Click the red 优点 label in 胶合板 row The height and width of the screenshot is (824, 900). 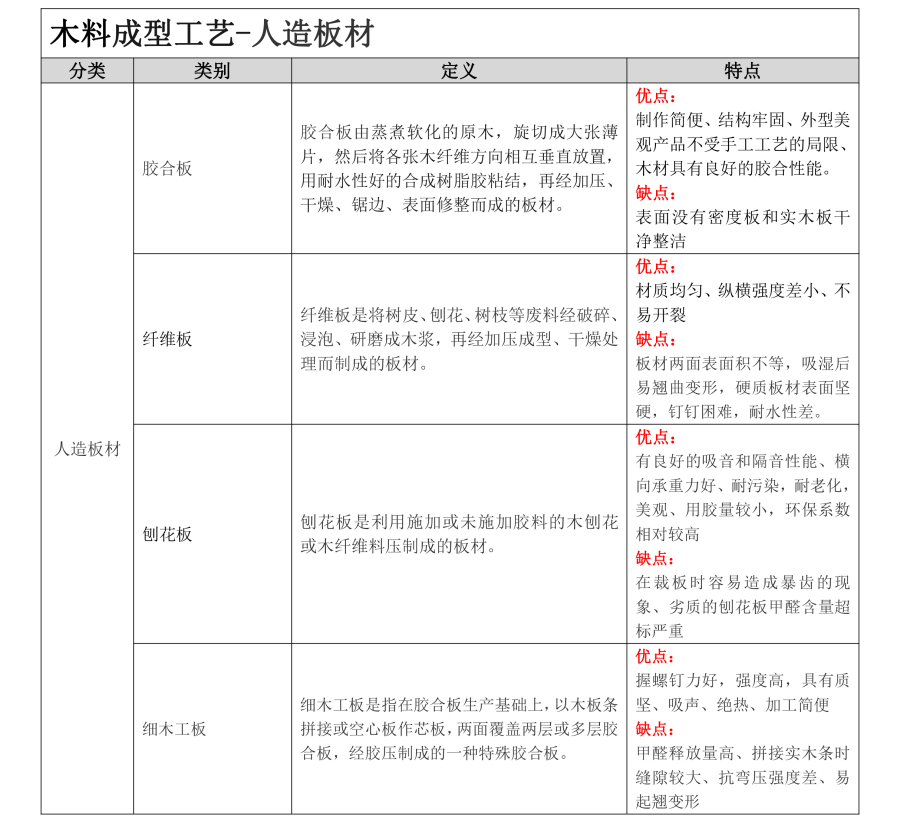click(656, 96)
